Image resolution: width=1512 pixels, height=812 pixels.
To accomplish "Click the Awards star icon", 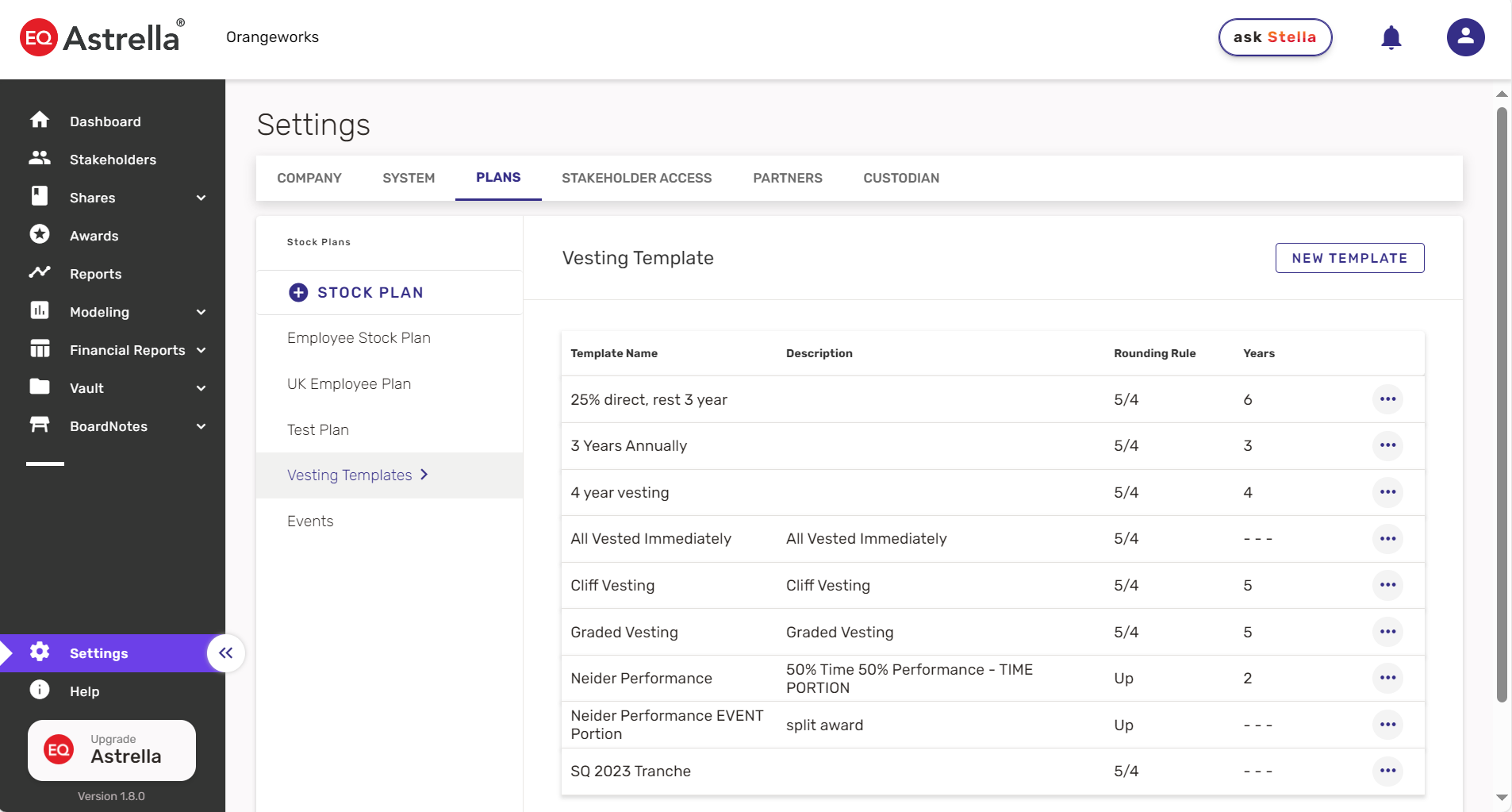I will pyautogui.click(x=40, y=234).
